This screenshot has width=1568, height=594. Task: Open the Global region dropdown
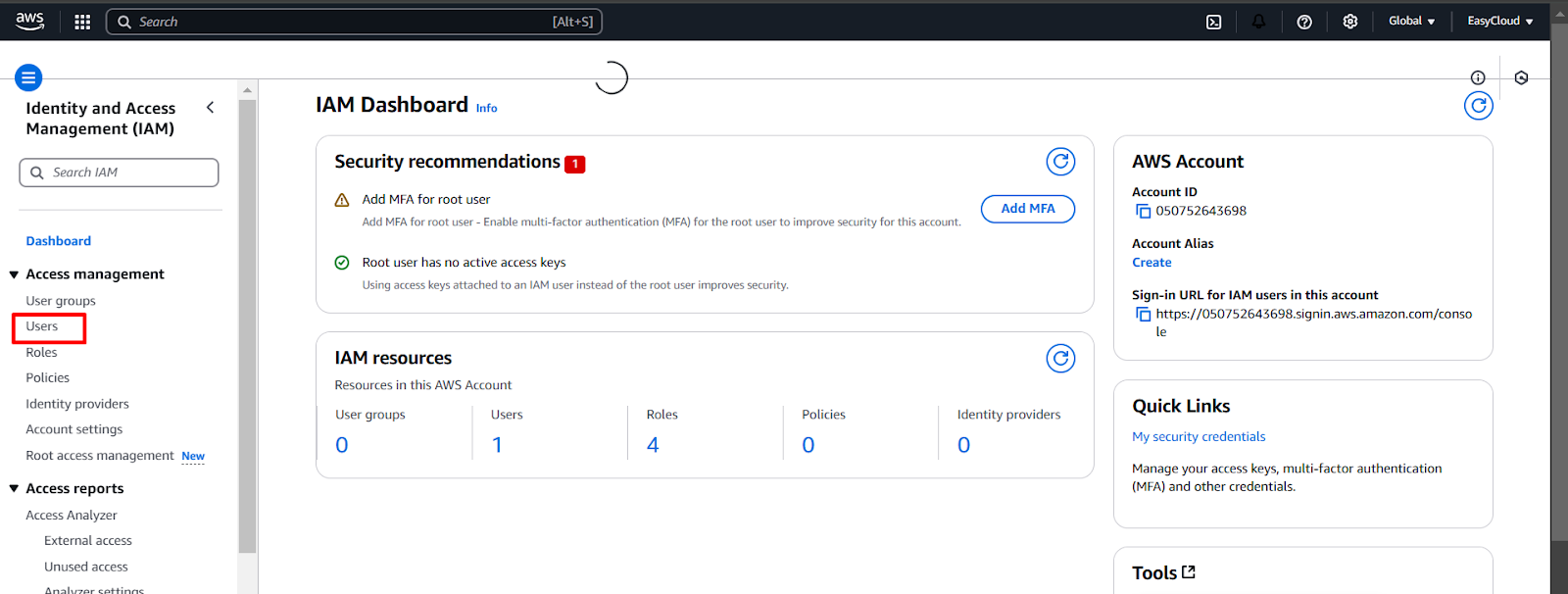(x=1411, y=21)
